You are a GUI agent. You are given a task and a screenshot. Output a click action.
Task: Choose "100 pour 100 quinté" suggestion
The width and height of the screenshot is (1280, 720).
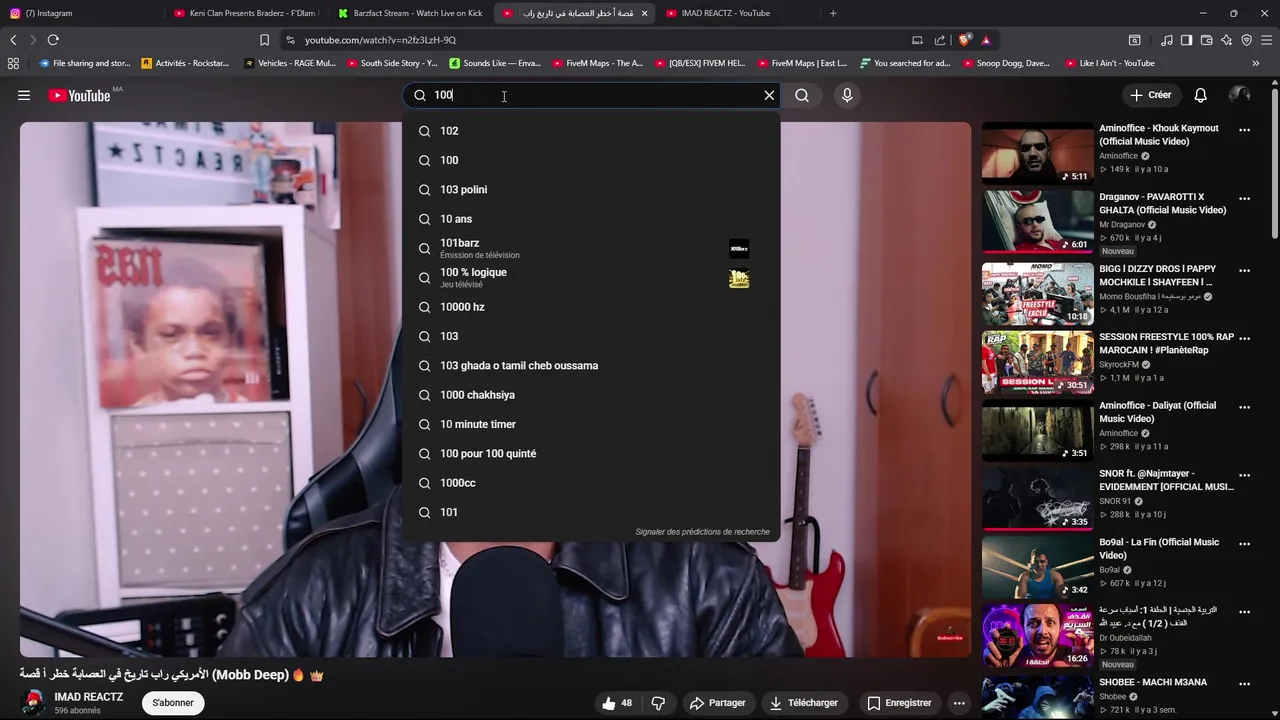(x=591, y=453)
